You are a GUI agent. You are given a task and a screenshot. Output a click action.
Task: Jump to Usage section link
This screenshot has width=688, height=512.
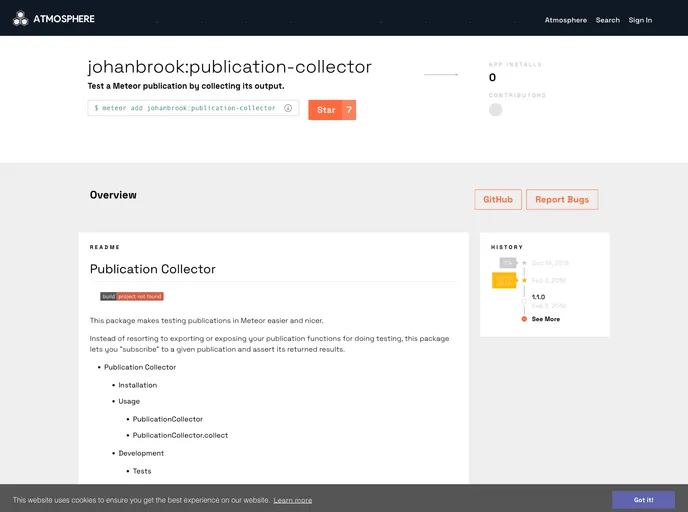129,401
